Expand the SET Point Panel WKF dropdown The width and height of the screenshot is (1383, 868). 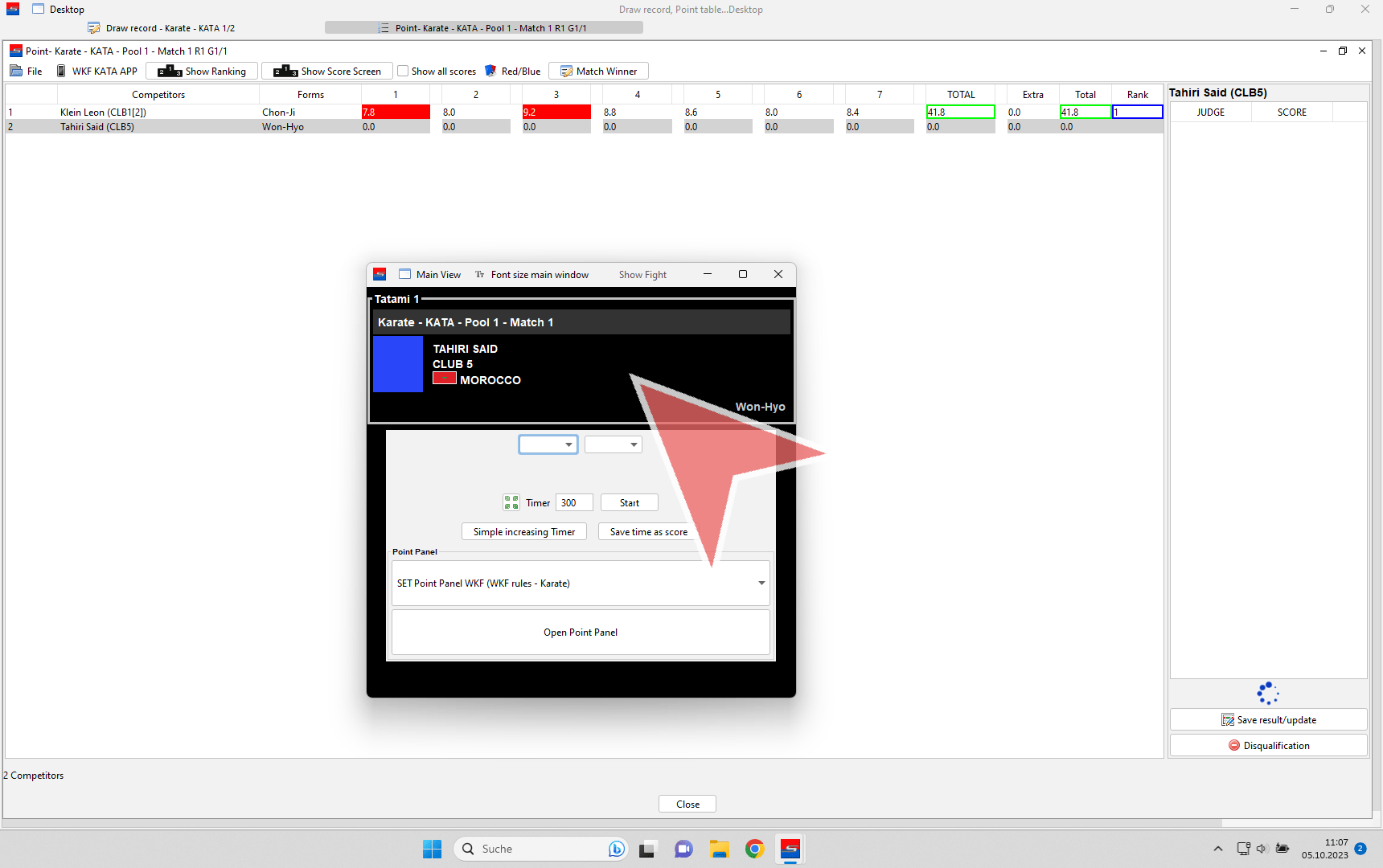761,583
